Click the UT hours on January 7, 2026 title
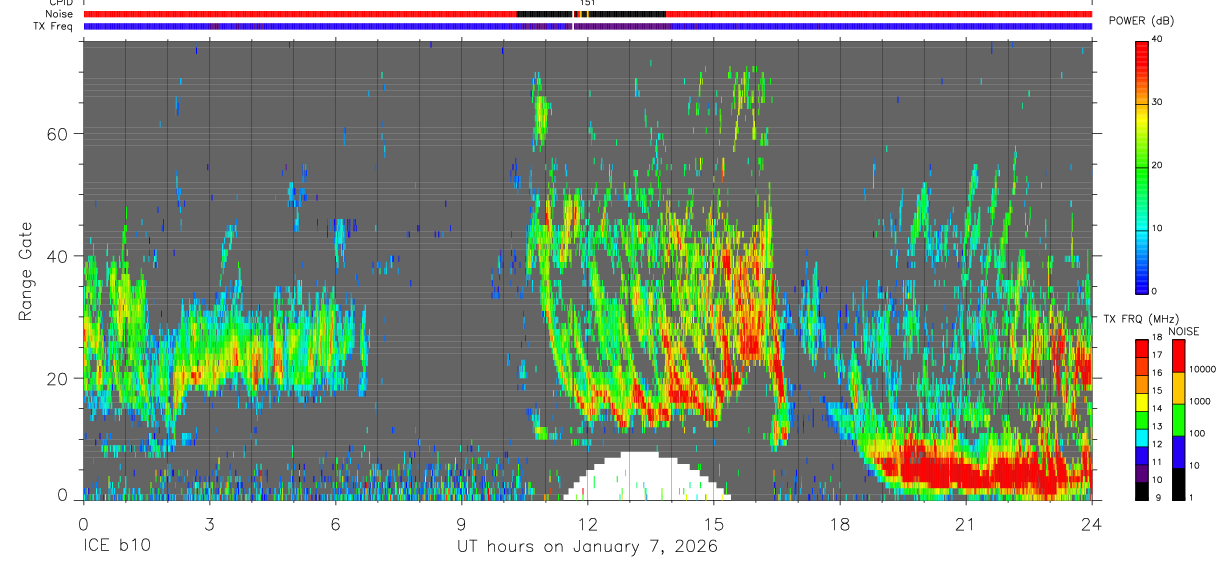The image size is (1228, 567). click(x=587, y=547)
